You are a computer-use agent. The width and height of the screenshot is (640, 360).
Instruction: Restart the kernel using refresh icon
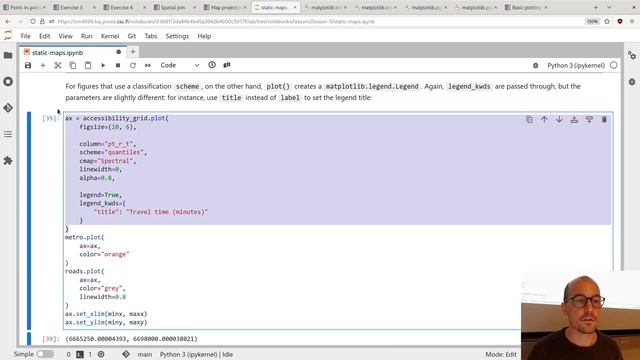[x=133, y=65]
